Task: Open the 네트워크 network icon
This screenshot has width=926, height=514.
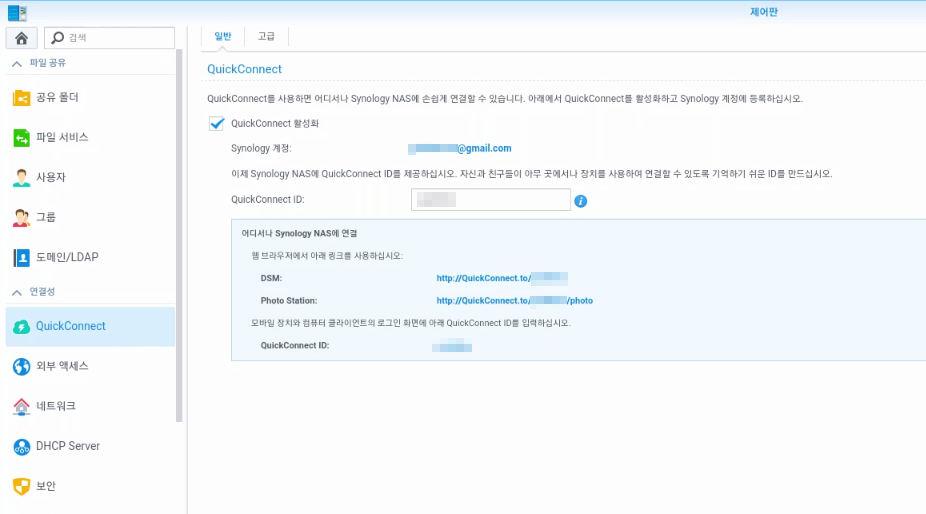Action: point(21,406)
